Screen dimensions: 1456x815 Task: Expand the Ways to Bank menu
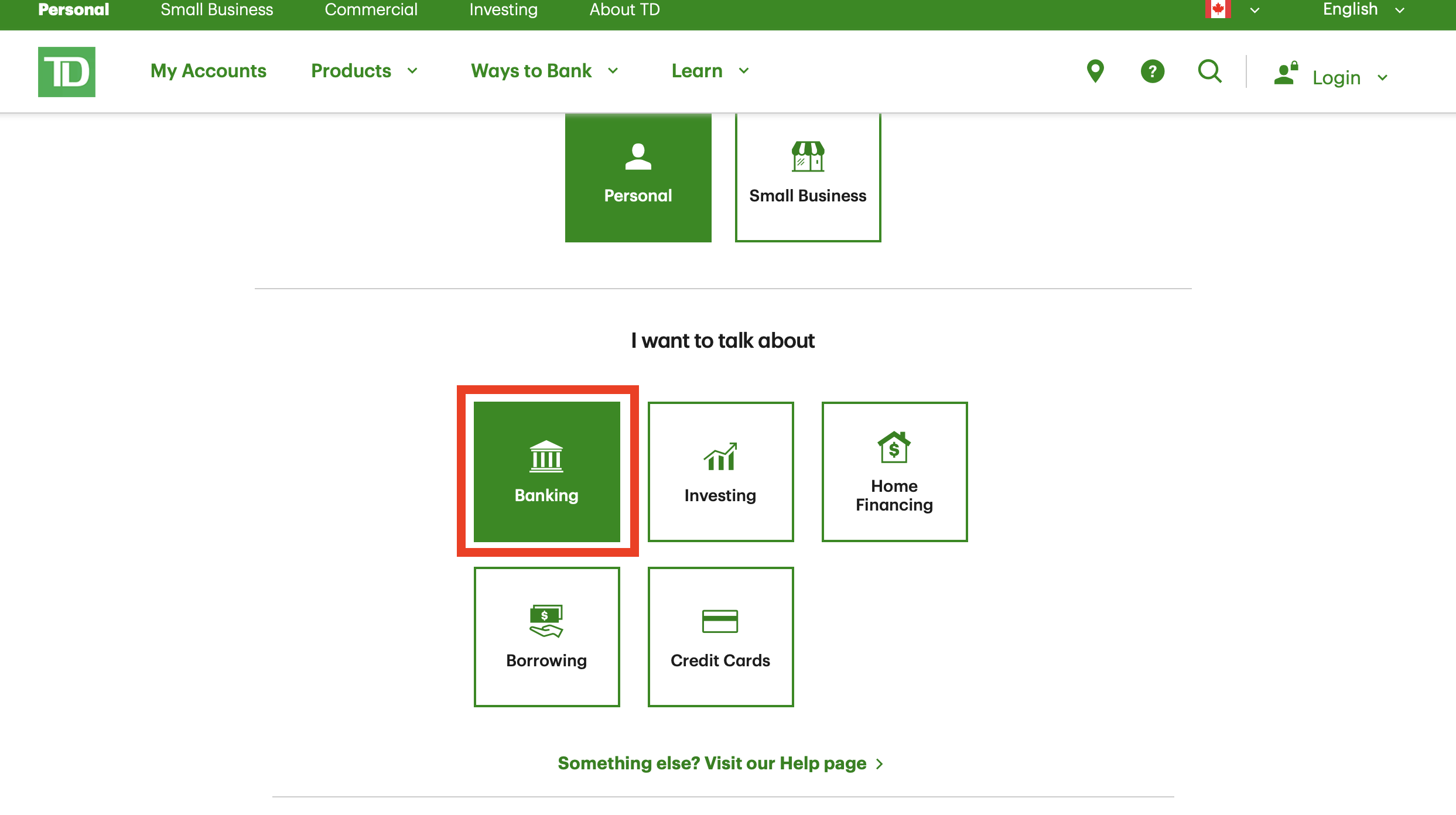point(545,71)
